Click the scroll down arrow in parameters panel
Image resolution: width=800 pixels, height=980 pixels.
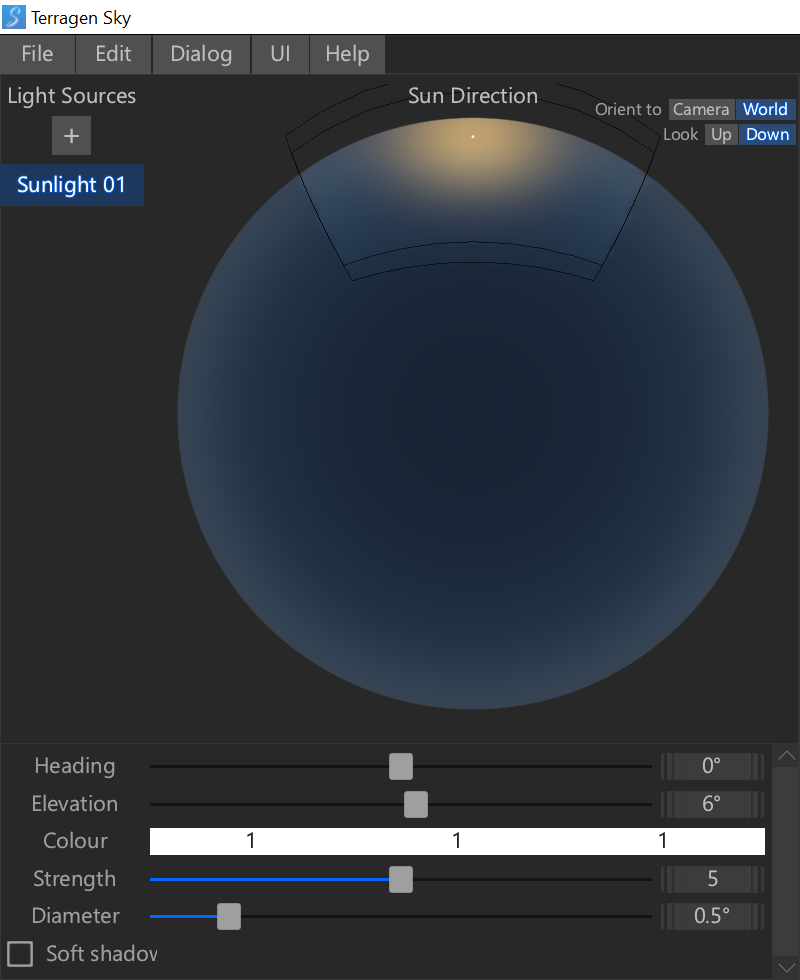(786, 966)
